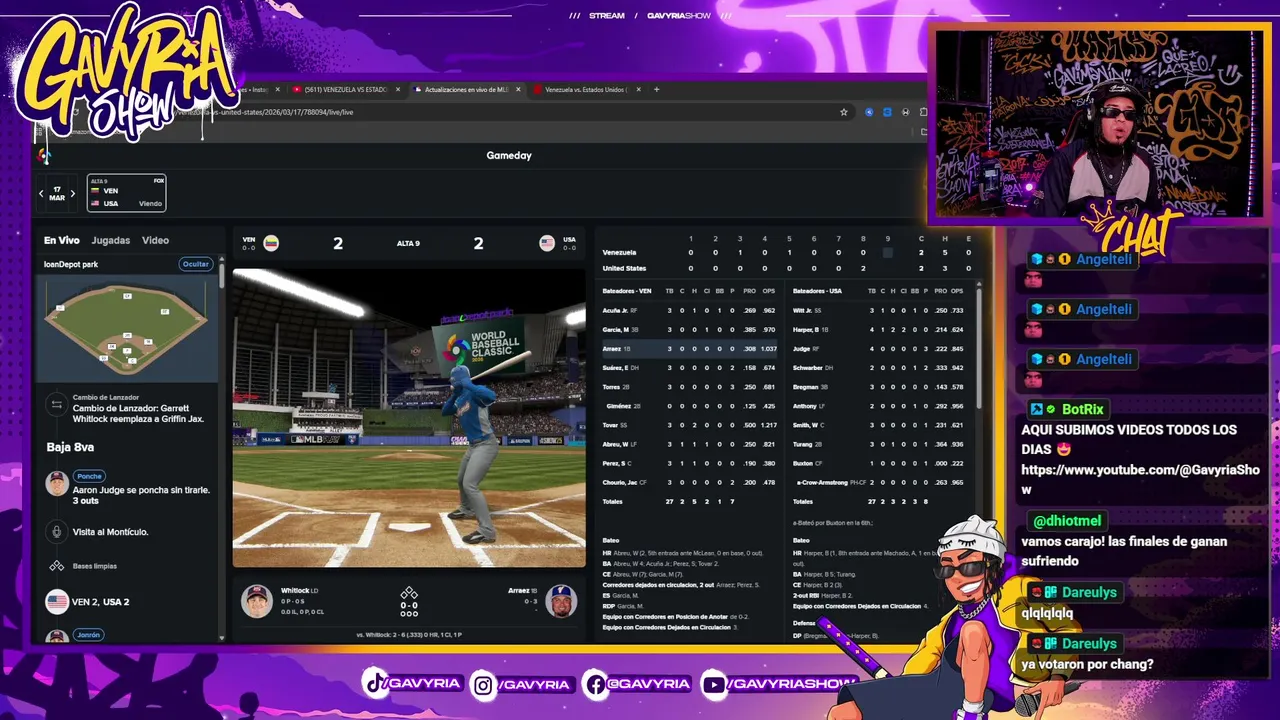Click Aaron Judge's headshot in play feed

coord(57,483)
